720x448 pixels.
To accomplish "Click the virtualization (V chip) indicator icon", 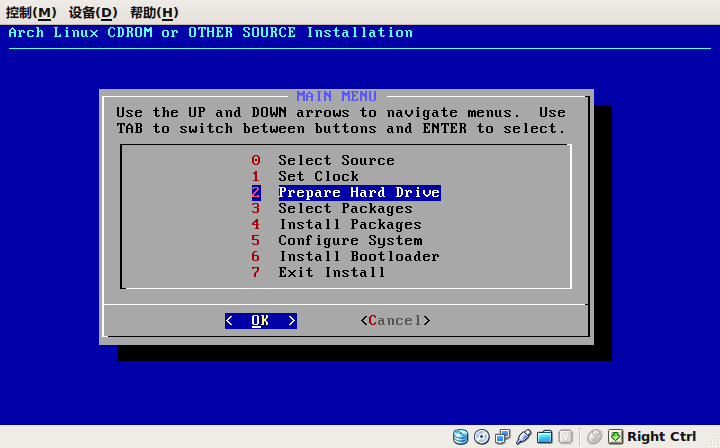I will [566, 437].
